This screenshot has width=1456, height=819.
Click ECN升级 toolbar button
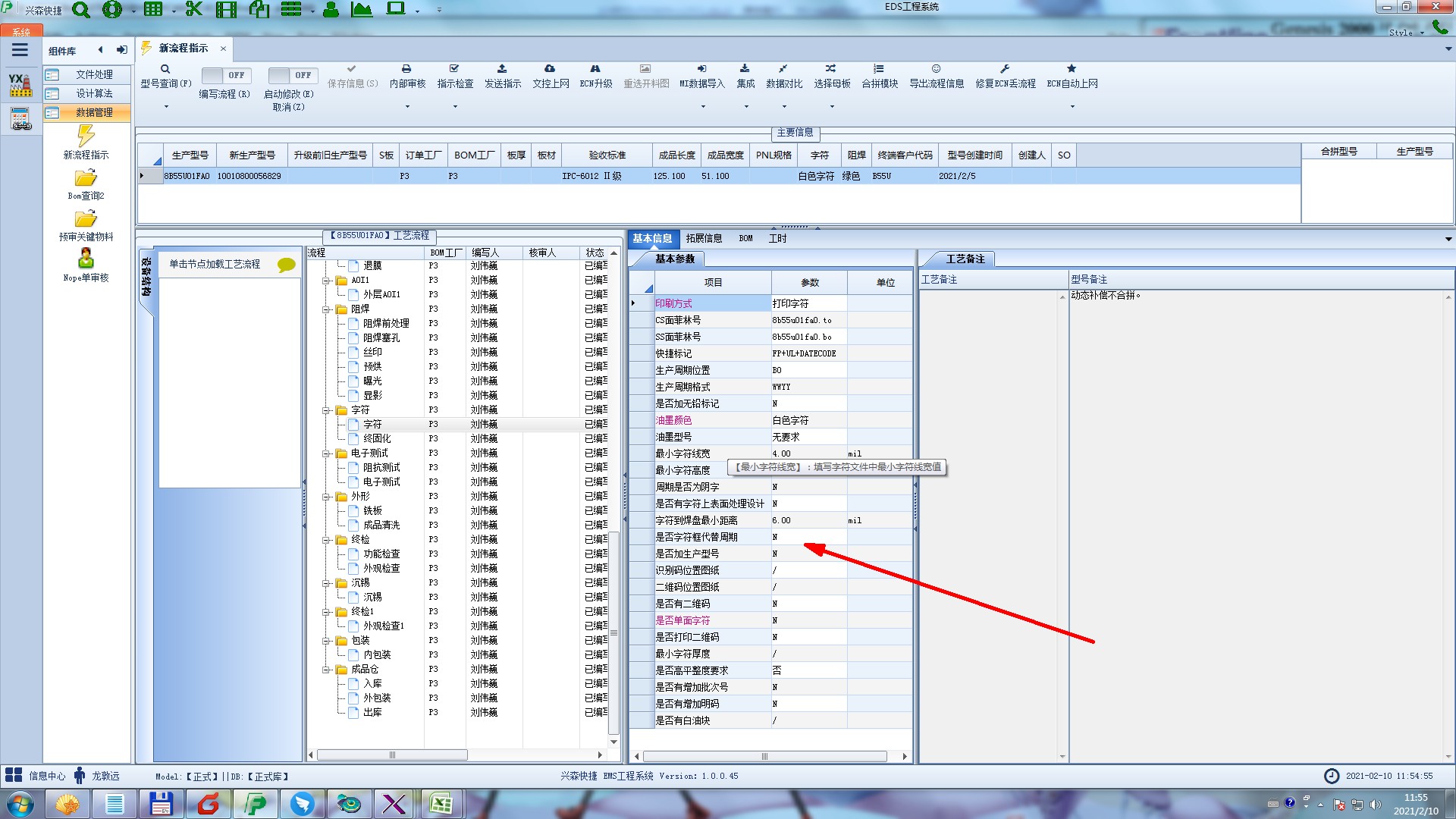[x=595, y=77]
